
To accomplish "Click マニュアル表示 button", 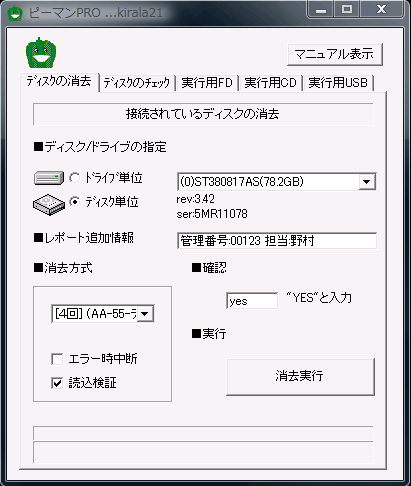I will [334, 54].
